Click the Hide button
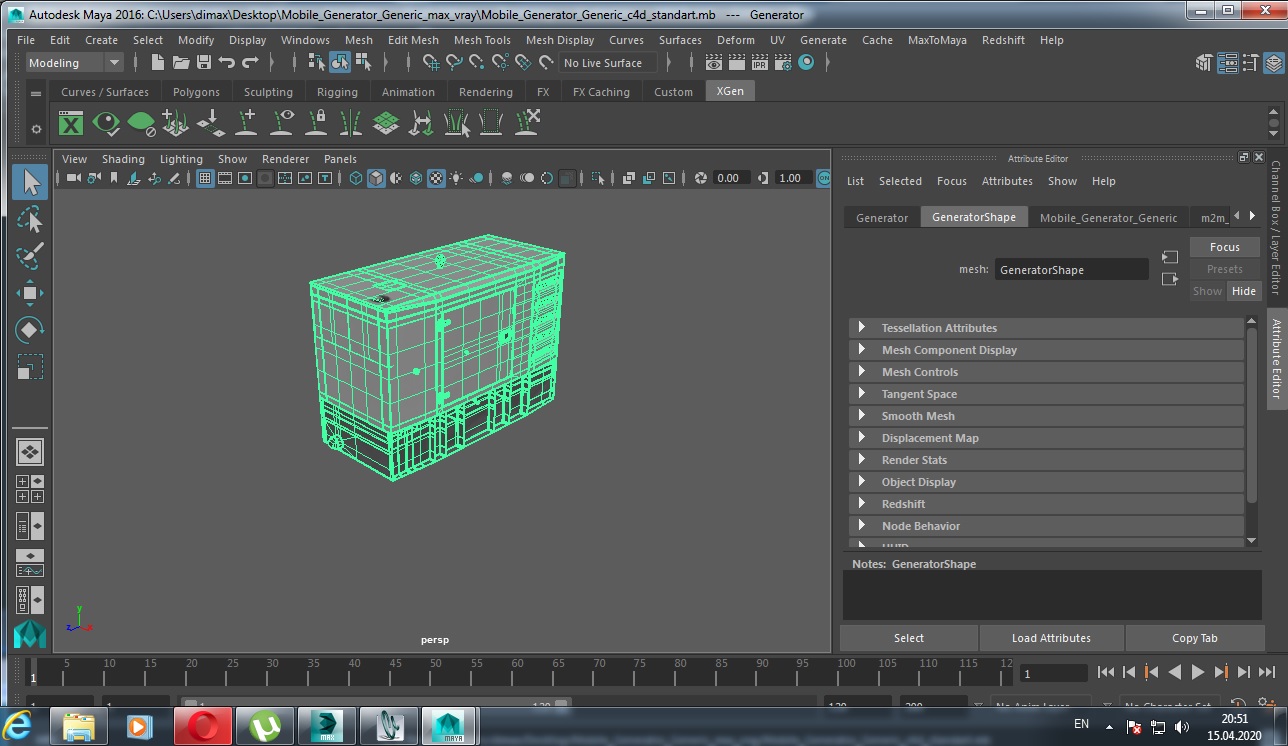1288x746 pixels. tap(1244, 291)
